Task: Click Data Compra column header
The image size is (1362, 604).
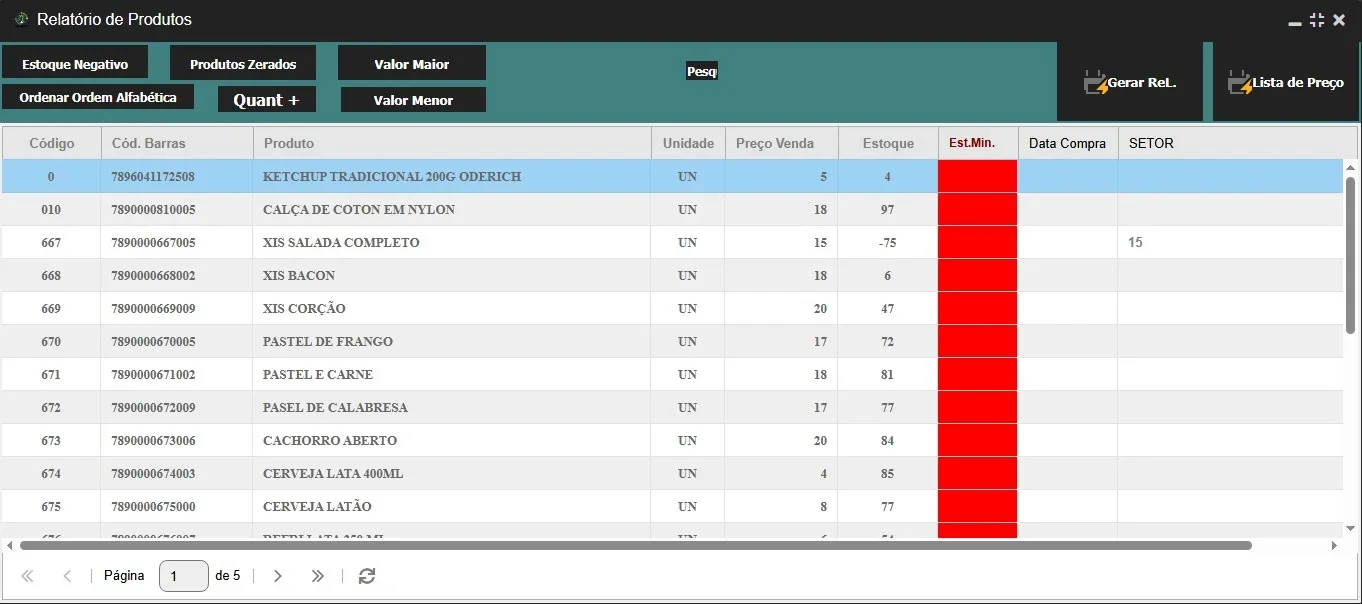Action: coord(1068,143)
